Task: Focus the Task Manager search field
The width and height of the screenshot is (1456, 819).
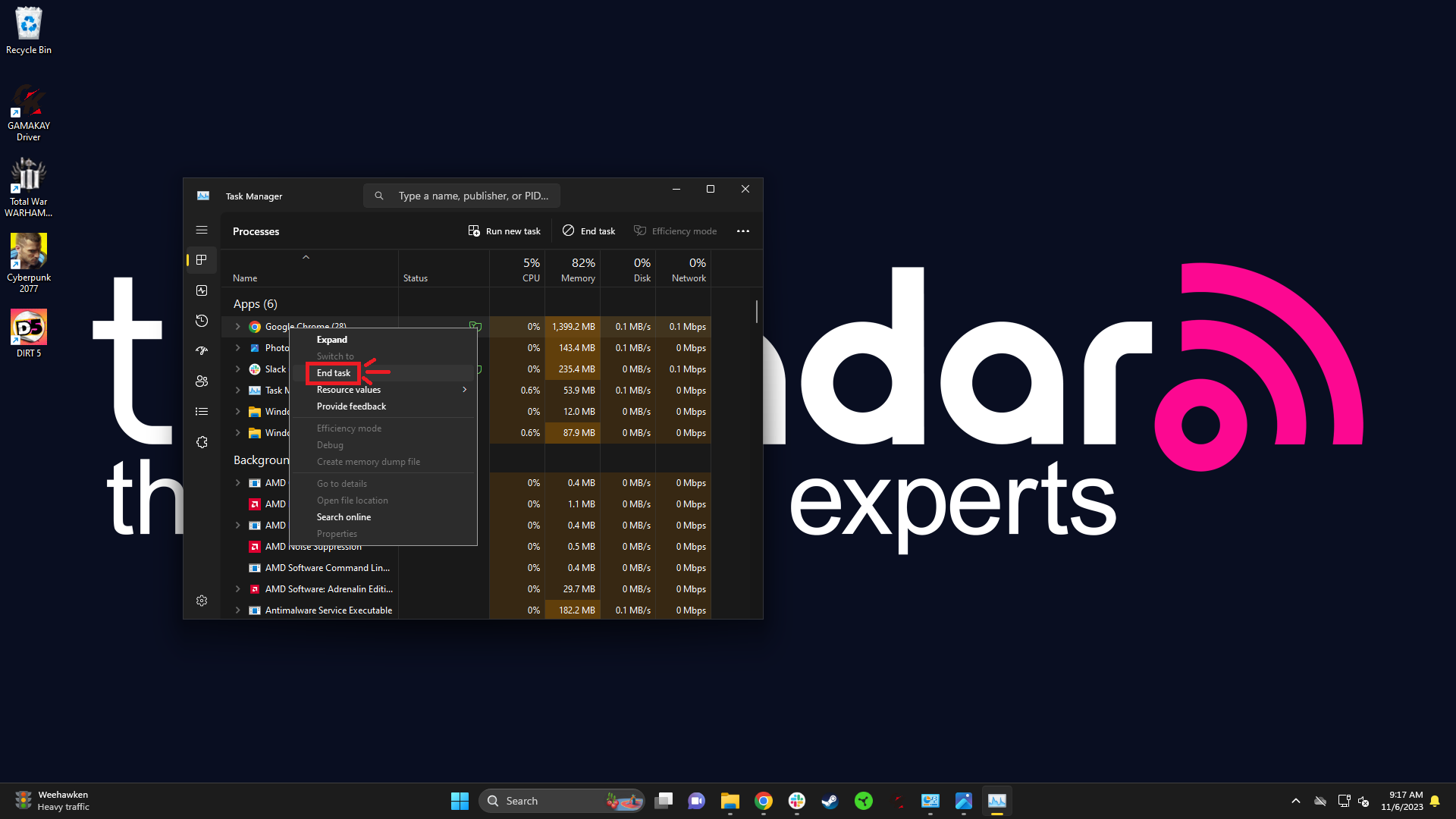Action: 462,196
